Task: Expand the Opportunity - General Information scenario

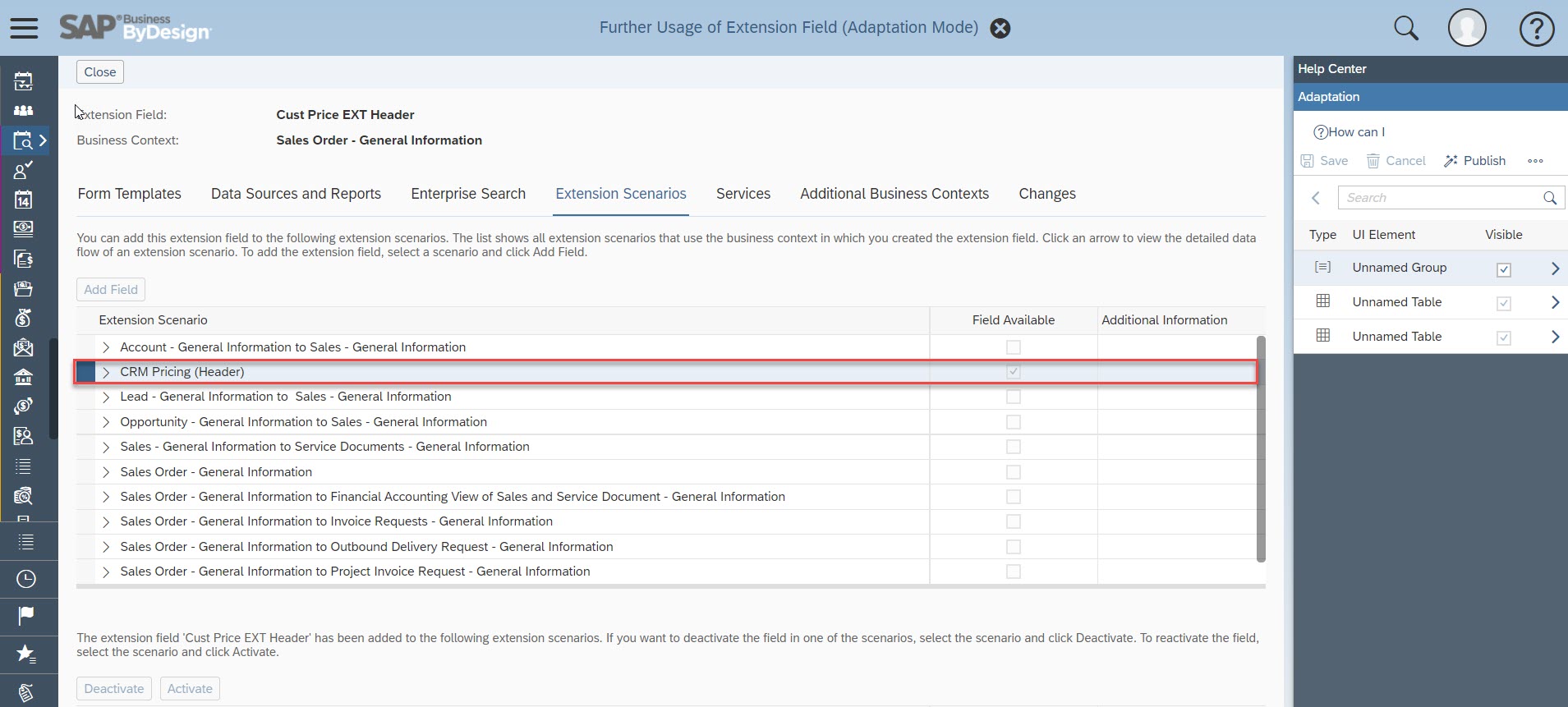Action: click(106, 422)
